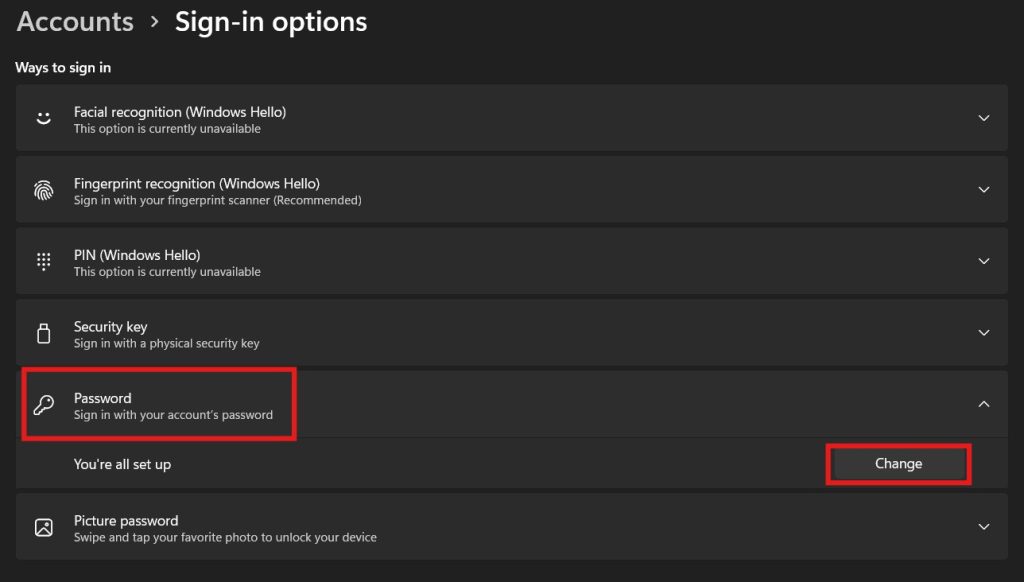Click the Facial recognition smiley icon

tap(44, 118)
